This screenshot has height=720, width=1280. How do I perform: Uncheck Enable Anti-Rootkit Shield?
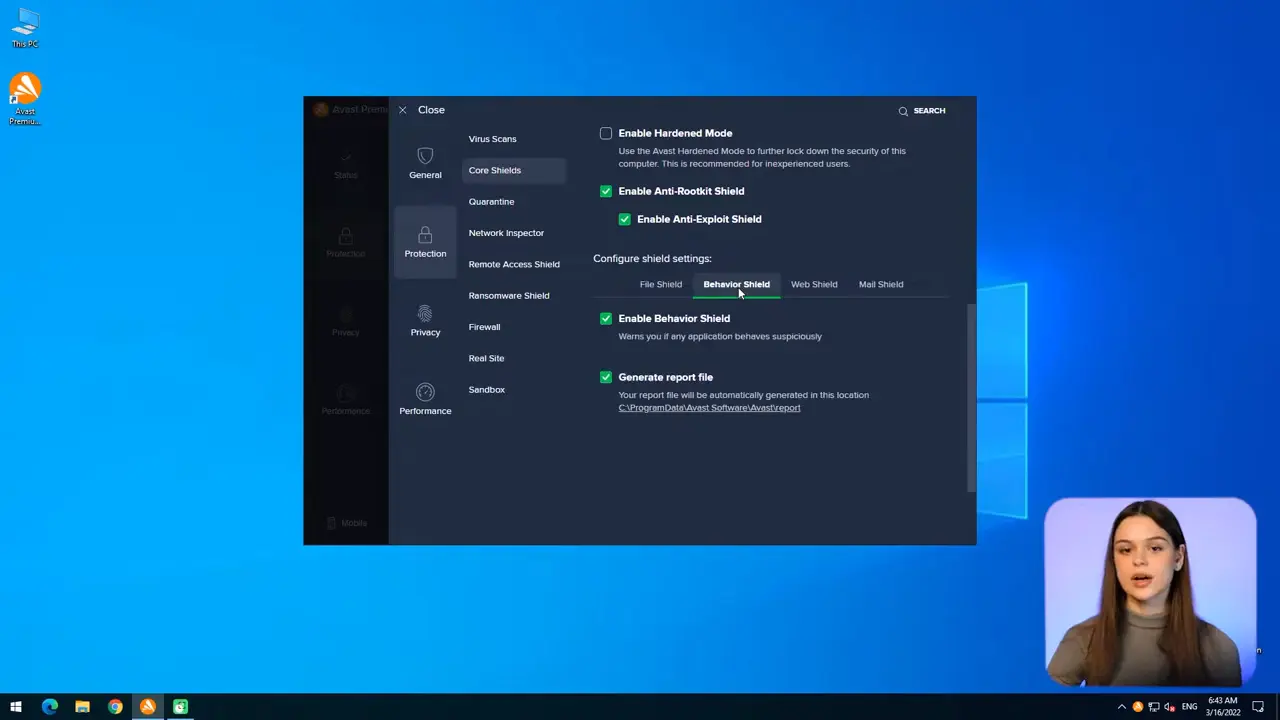[606, 191]
